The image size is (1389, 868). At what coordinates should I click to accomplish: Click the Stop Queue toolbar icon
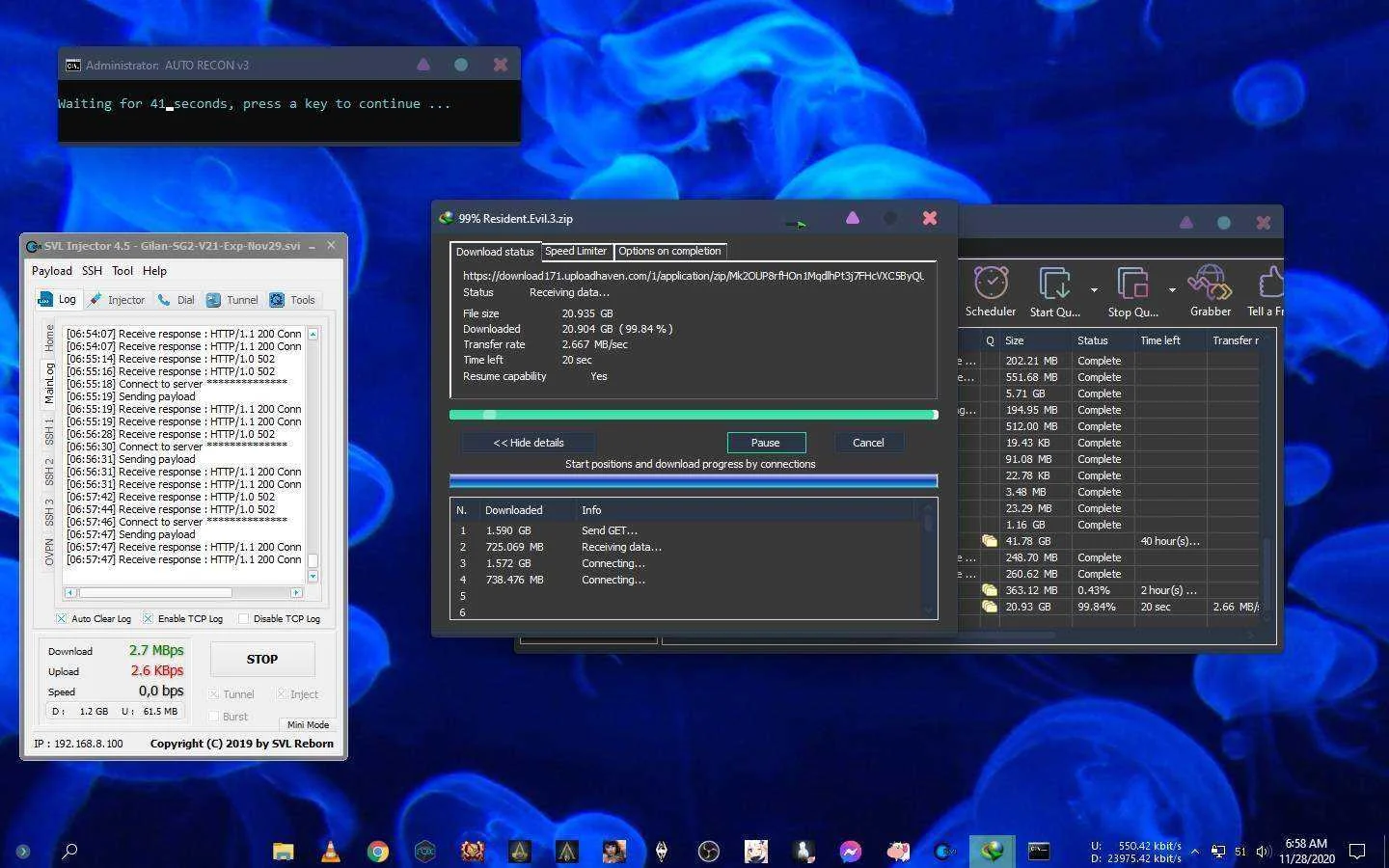[x=1132, y=284]
